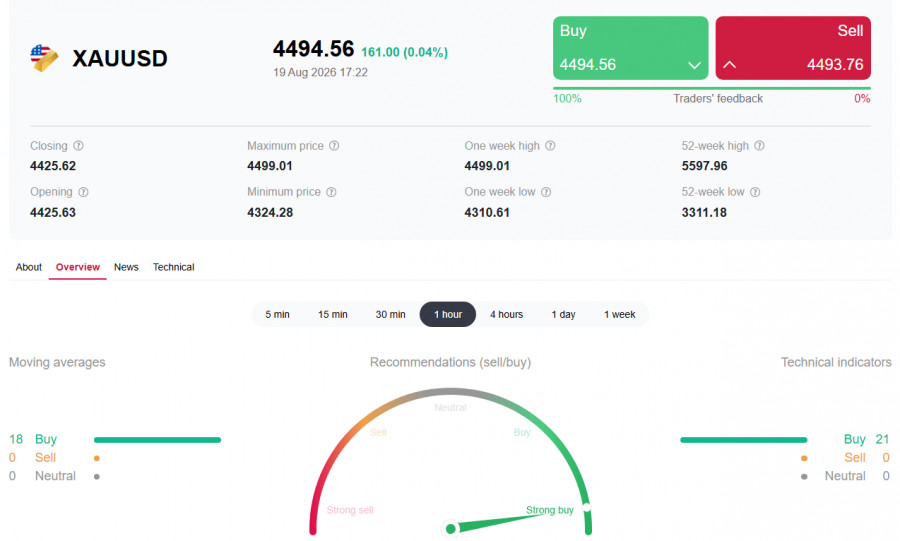The image size is (900, 541).
Task: Click the 52-week low question mark icon
Action: (755, 192)
